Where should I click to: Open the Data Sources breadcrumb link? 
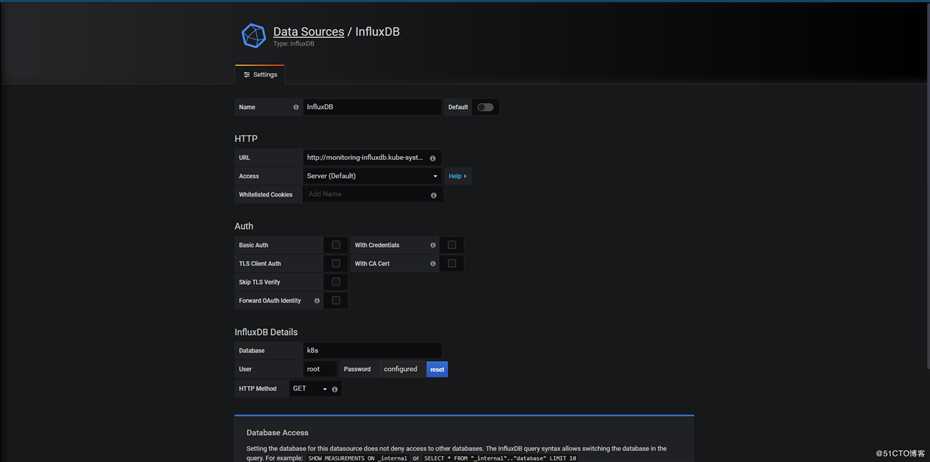tap(308, 32)
